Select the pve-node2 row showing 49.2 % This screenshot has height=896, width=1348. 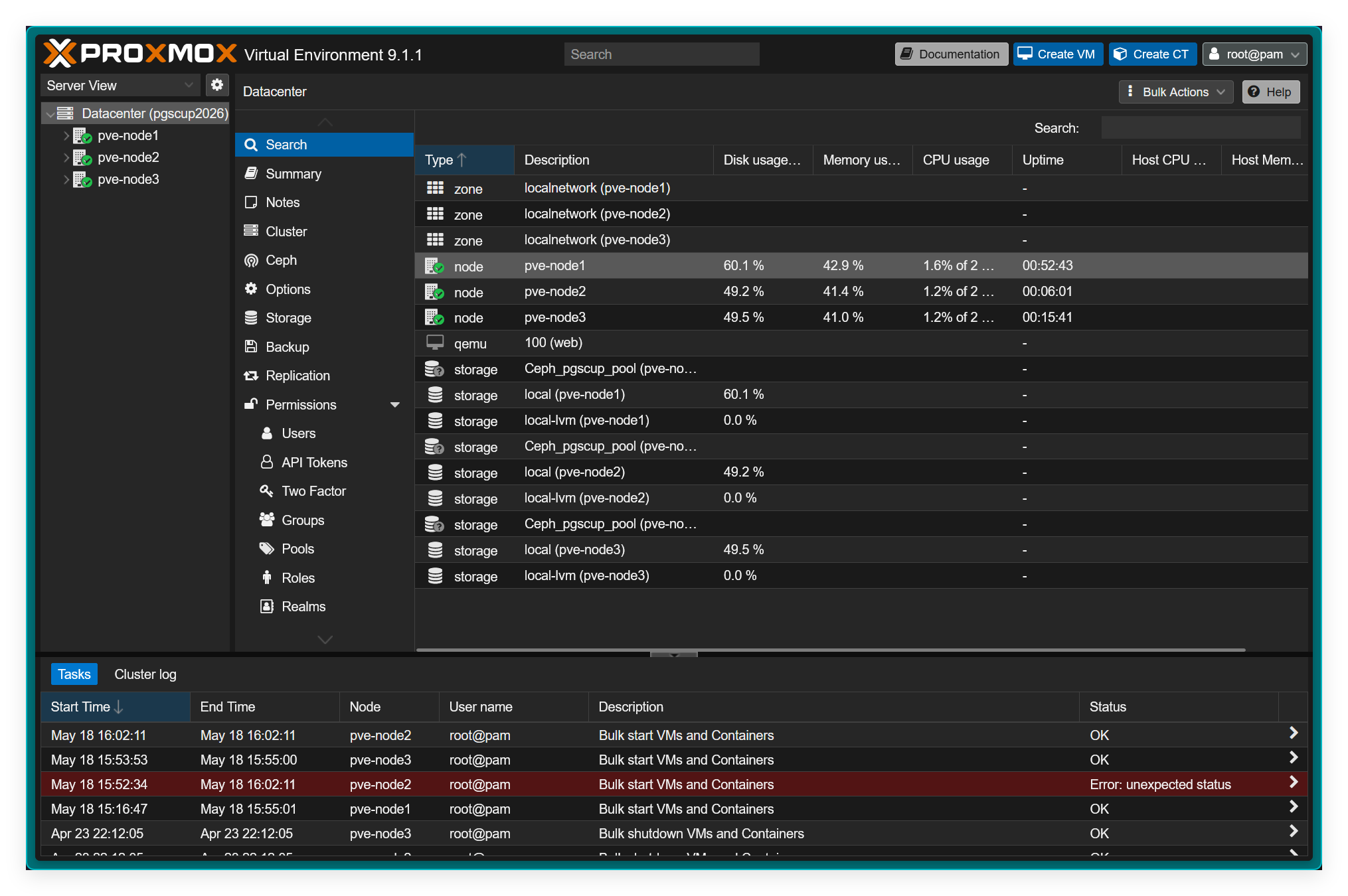pos(861,291)
